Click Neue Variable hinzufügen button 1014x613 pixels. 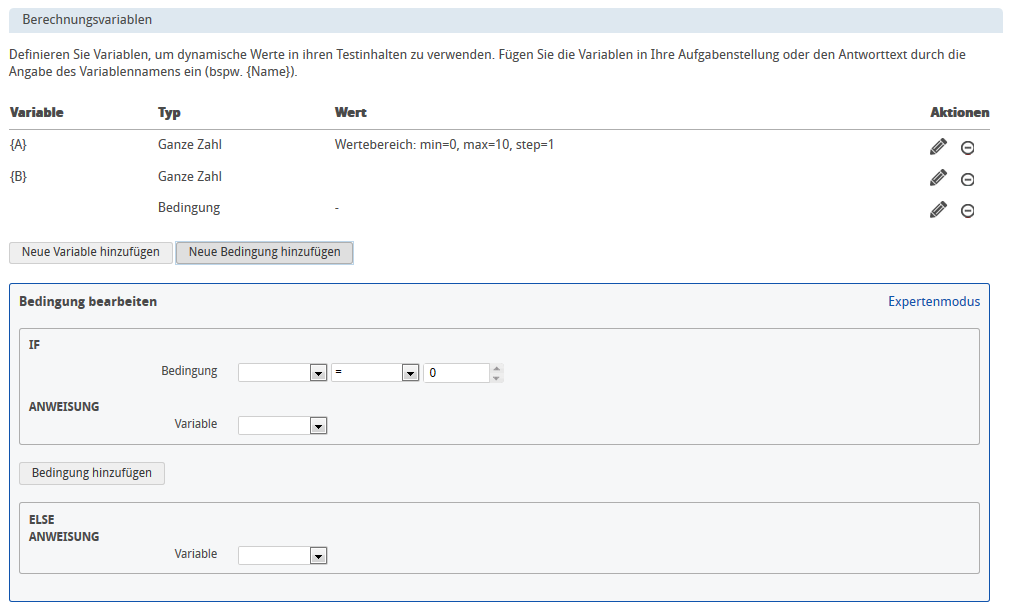pos(91,252)
